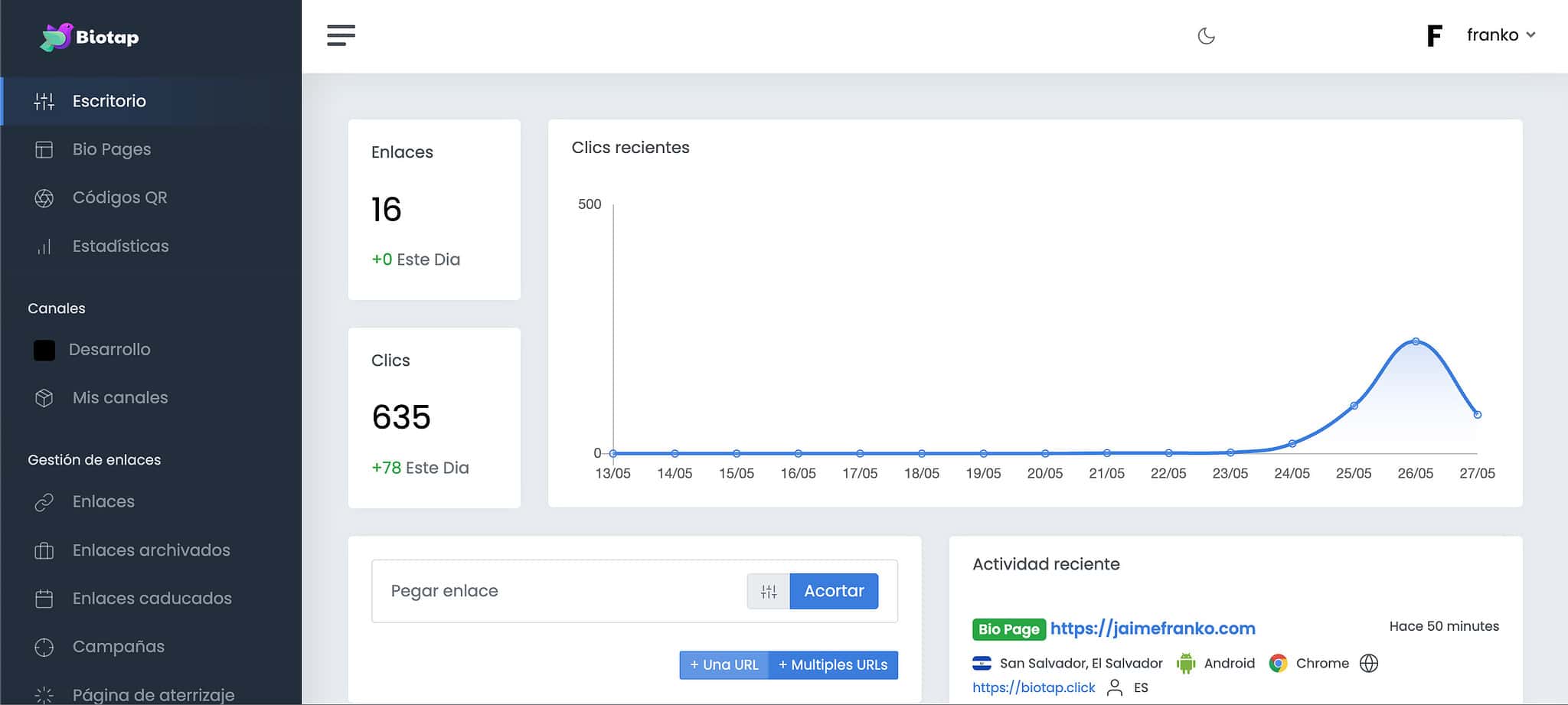Toggle the hamburger menu at top left

[x=341, y=35]
